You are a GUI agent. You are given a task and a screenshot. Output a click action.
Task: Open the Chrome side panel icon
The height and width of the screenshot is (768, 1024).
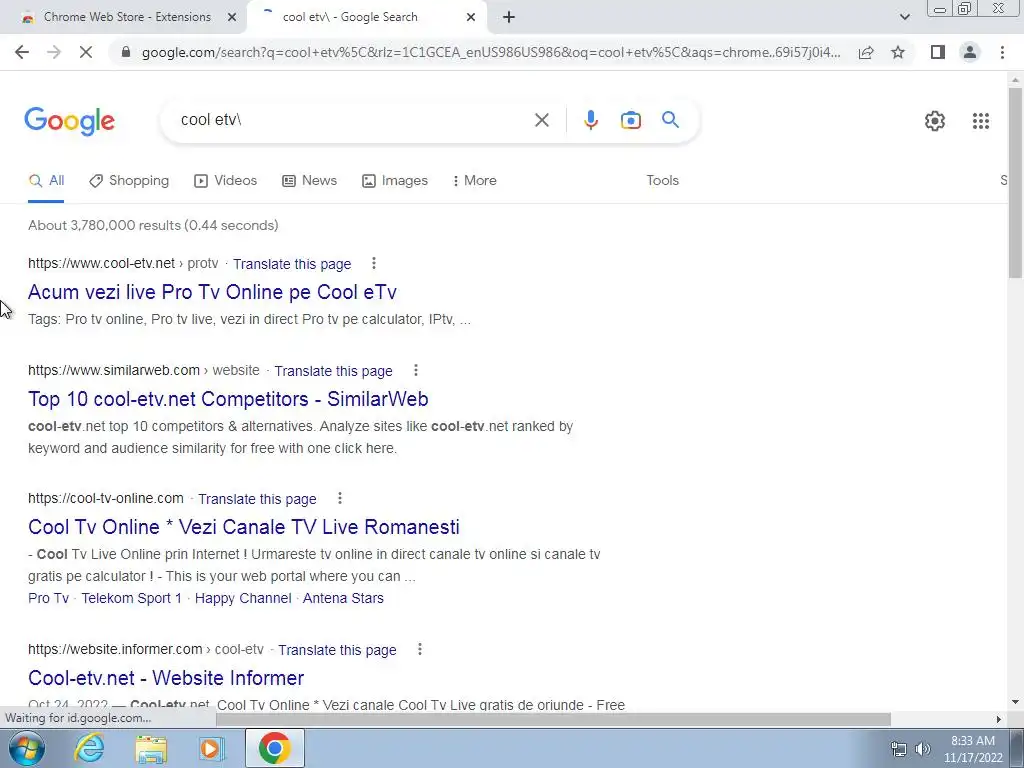(x=938, y=52)
